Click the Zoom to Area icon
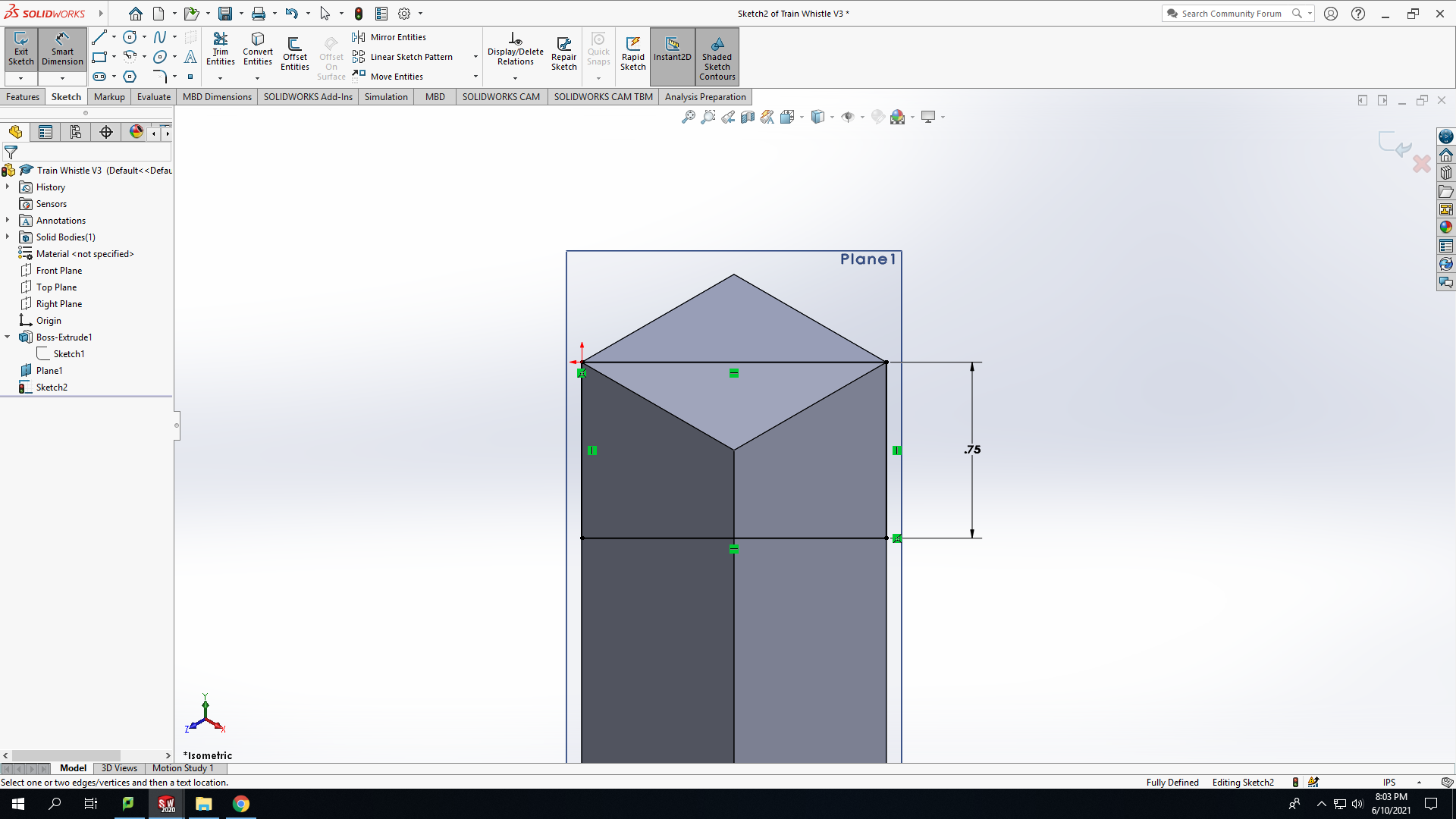The width and height of the screenshot is (1456, 819). [708, 117]
